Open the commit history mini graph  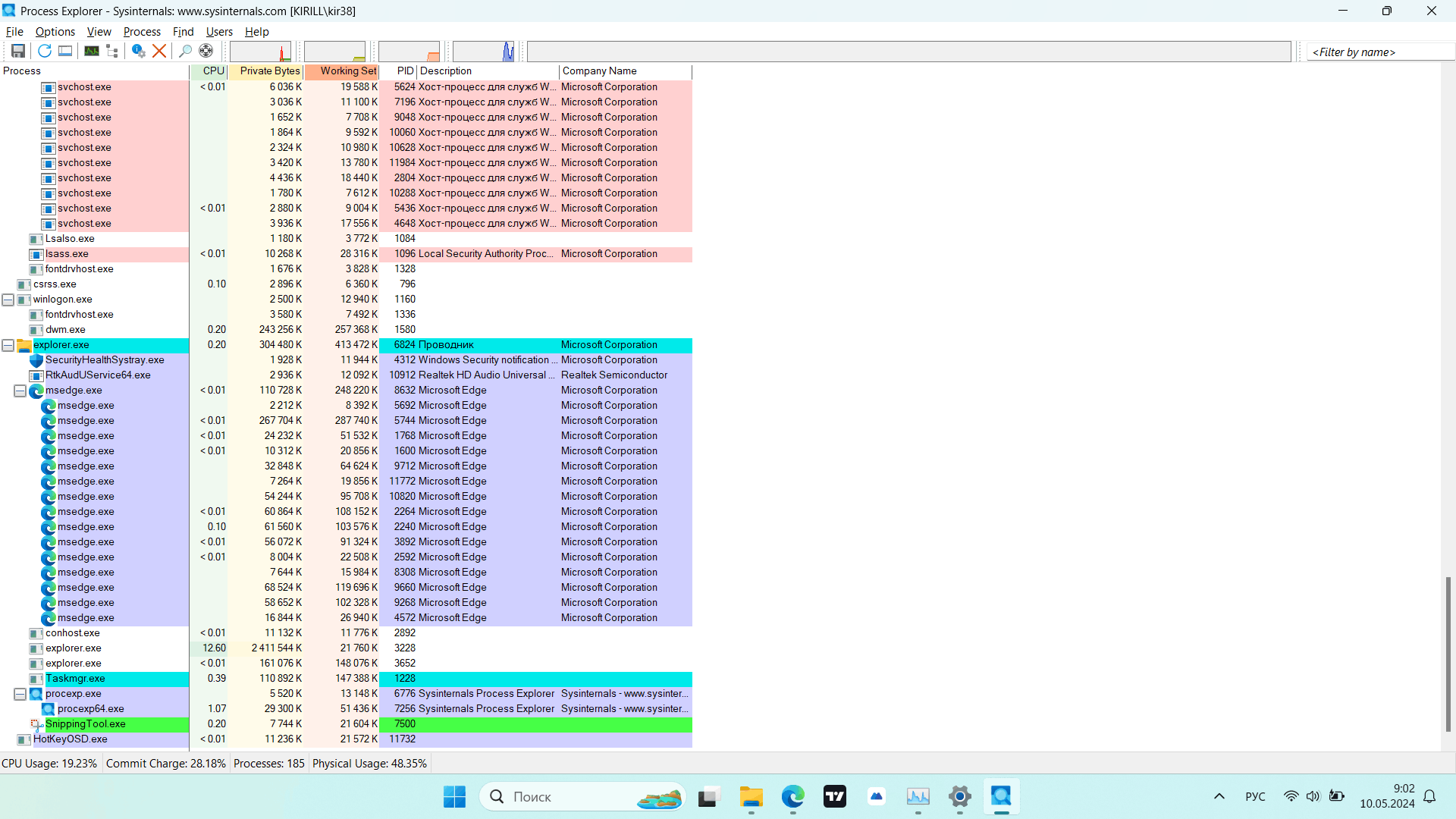(335, 52)
